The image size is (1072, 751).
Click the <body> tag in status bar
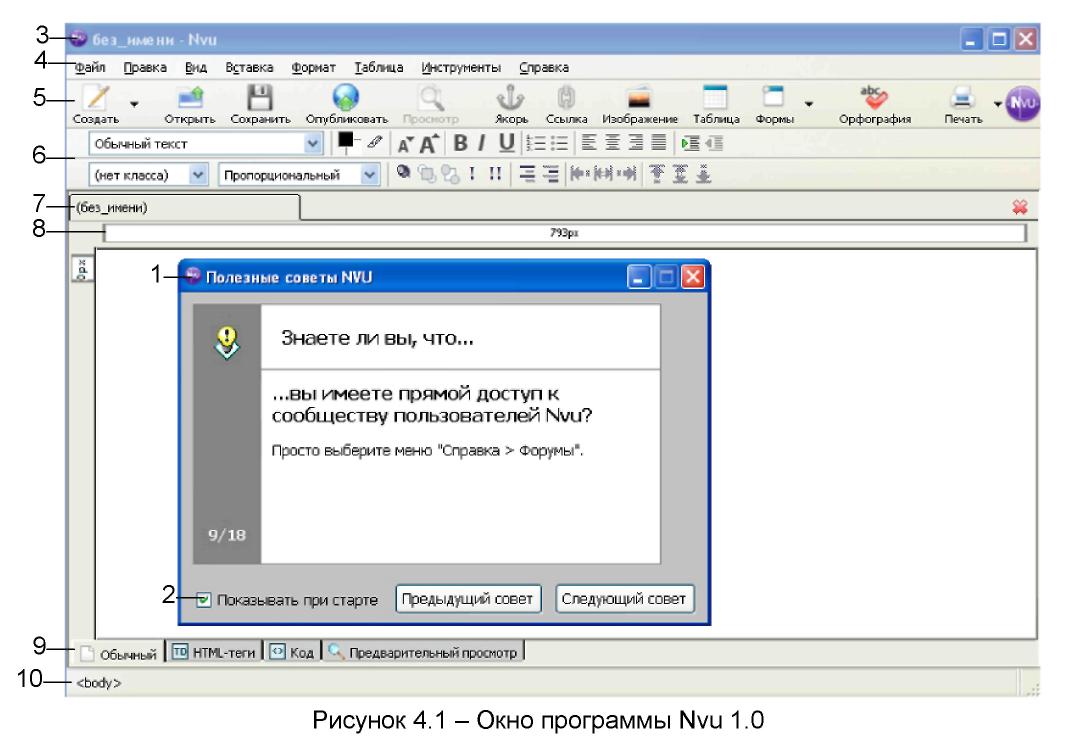point(99,683)
